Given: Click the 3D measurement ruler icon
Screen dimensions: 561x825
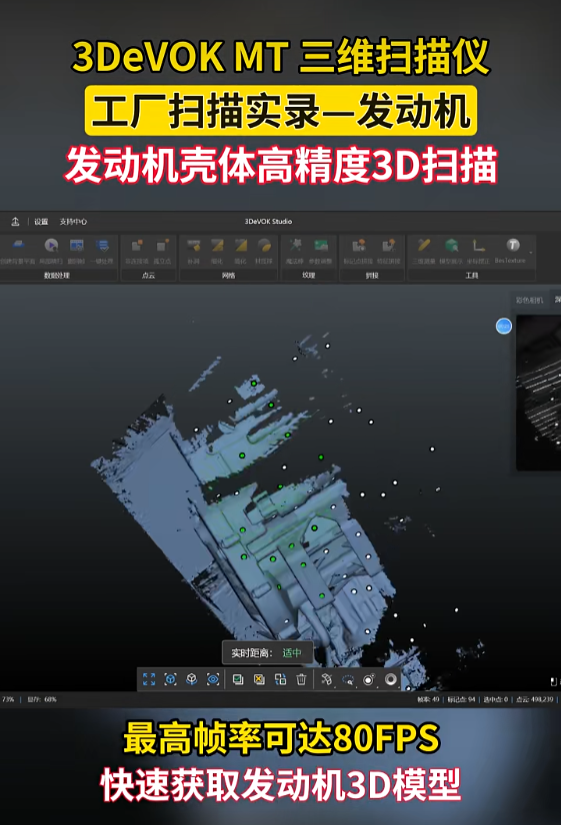Looking at the screenshot, I should (424, 245).
